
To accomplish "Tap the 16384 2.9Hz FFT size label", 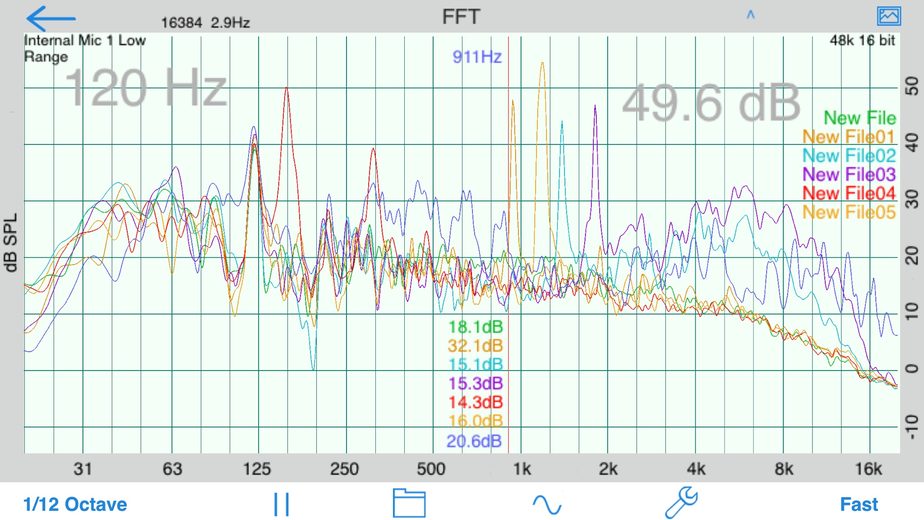I will [x=205, y=23].
